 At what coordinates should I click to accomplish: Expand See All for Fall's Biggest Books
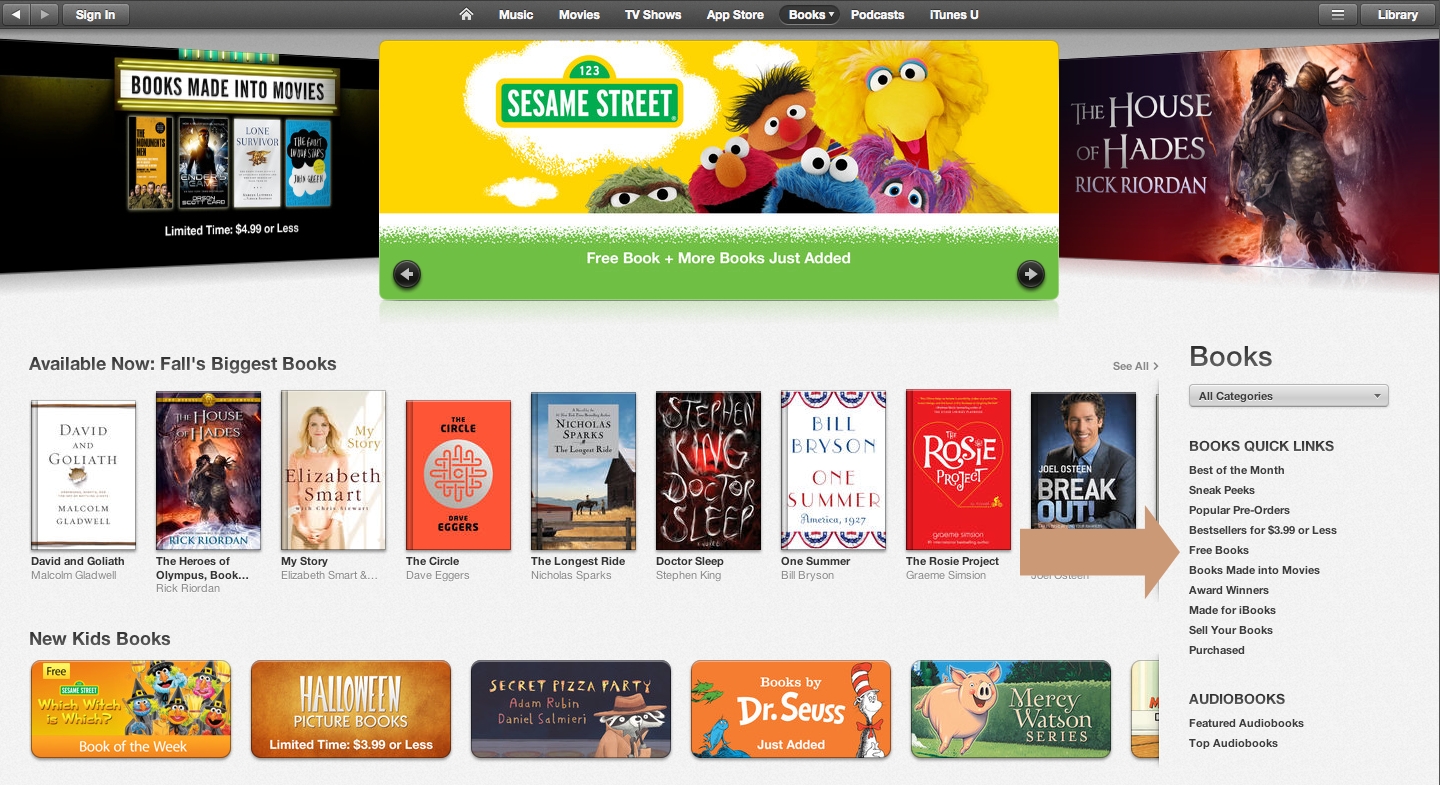(x=1135, y=366)
